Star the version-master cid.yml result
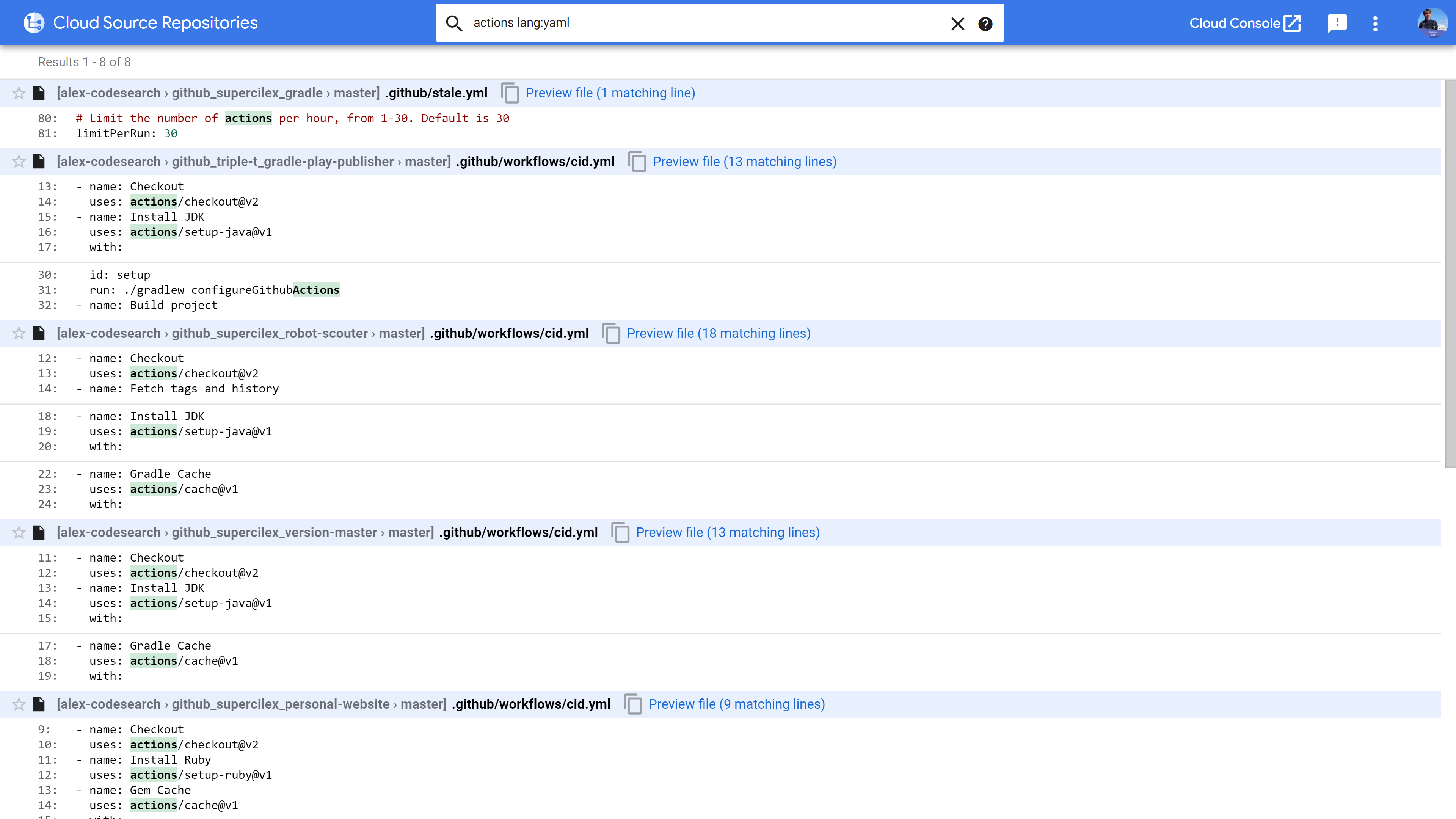 (x=19, y=532)
